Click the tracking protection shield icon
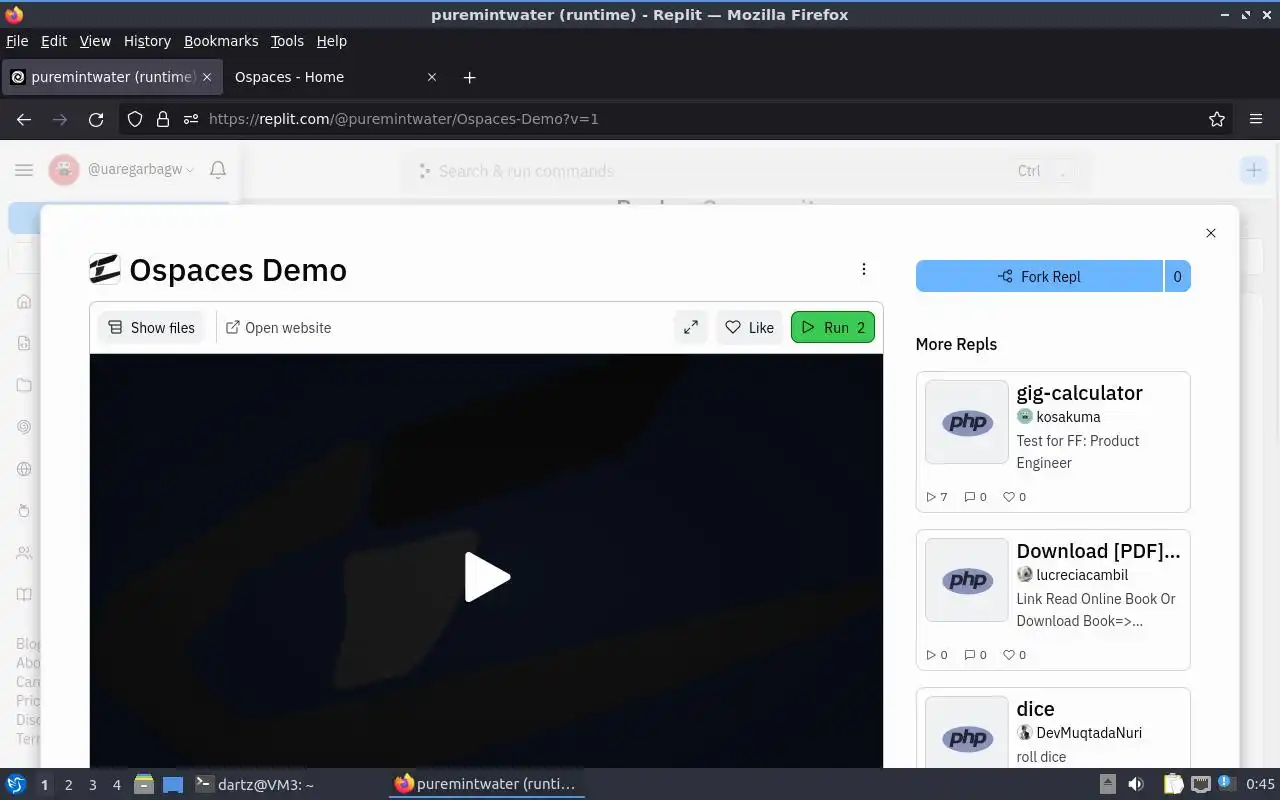This screenshot has width=1280, height=800. (x=135, y=119)
